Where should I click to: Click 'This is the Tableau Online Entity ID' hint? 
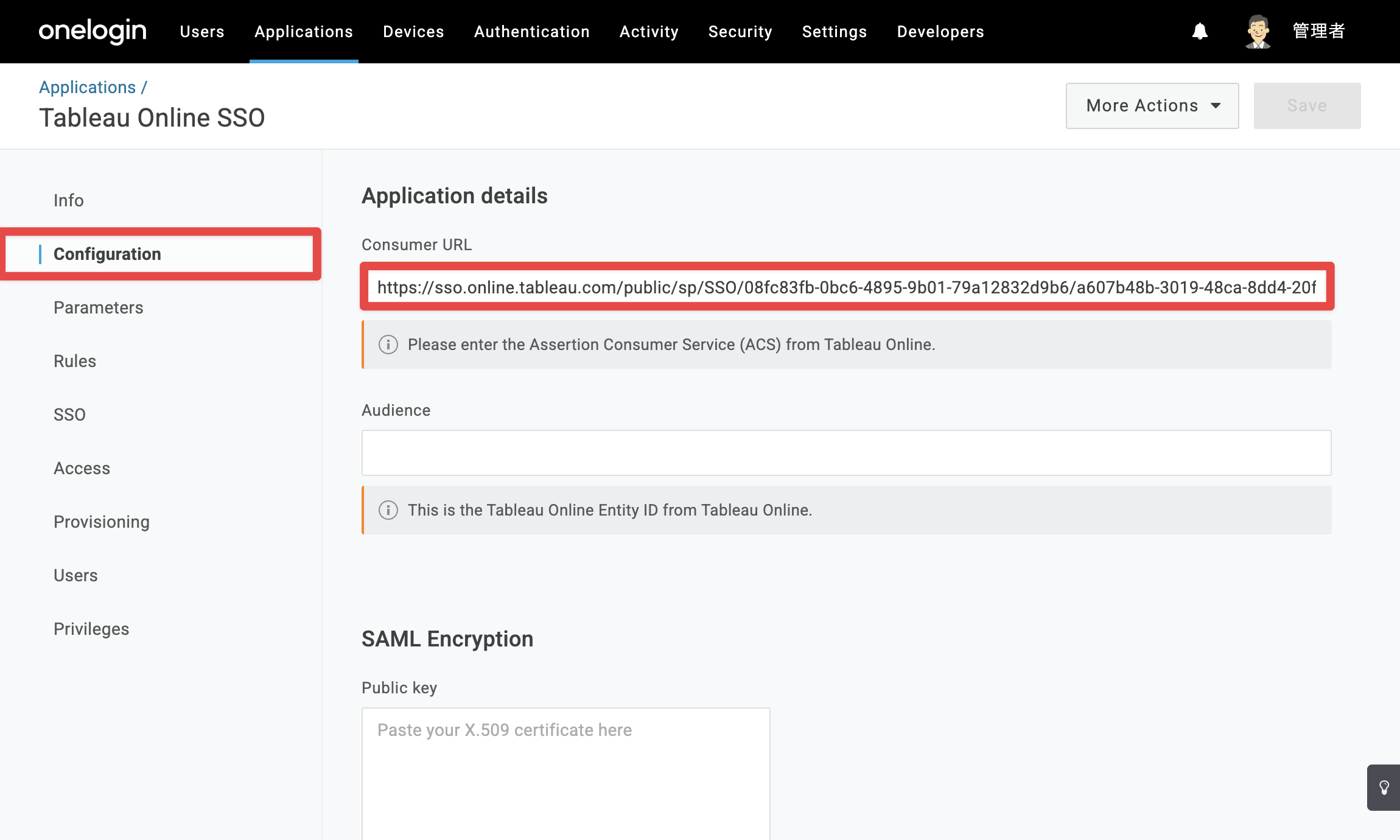[x=610, y=510]
